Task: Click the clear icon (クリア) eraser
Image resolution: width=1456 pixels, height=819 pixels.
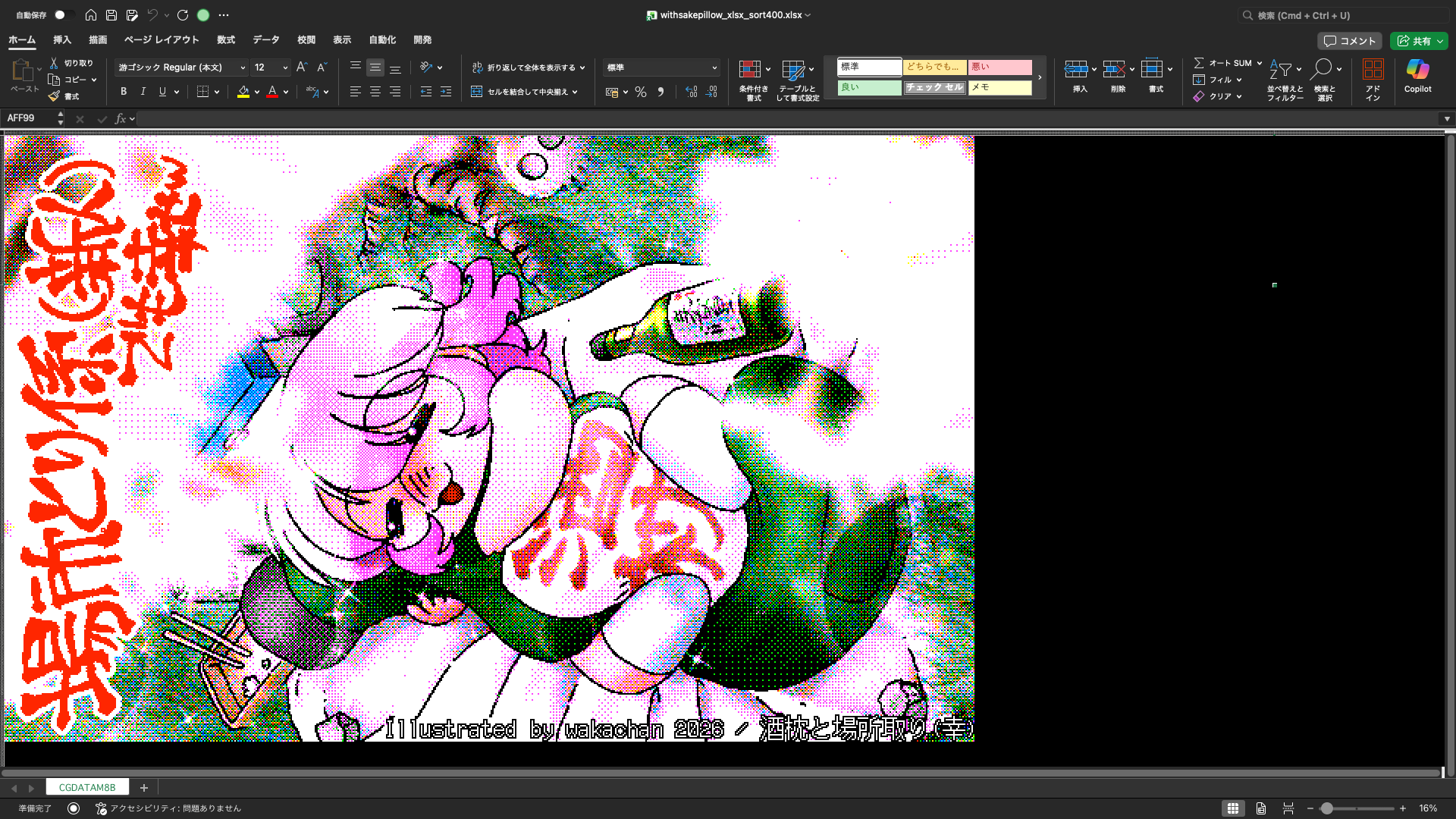Action: click(1199, 96)
